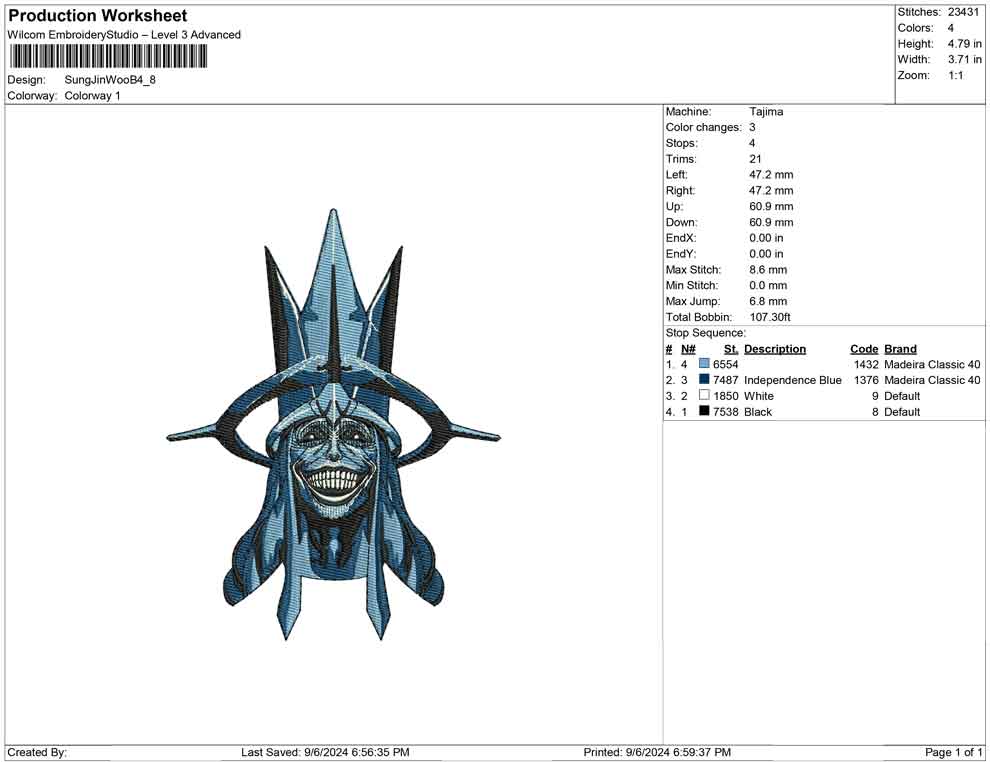Click the Black 7538 thread swatch
The image size is (990, 762).
coord(704,411)
